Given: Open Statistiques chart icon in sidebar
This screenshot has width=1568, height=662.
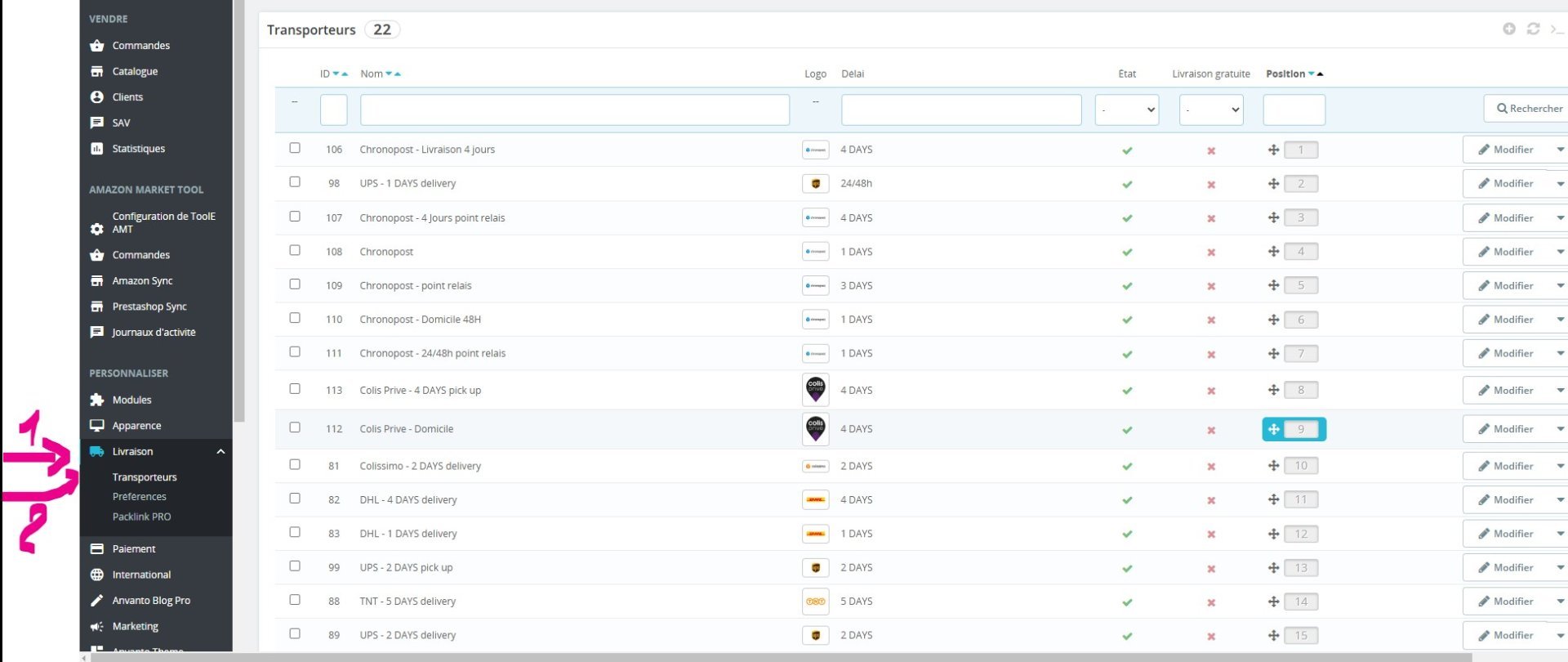Looking at the screenshot, I should (x=97, y=149).
